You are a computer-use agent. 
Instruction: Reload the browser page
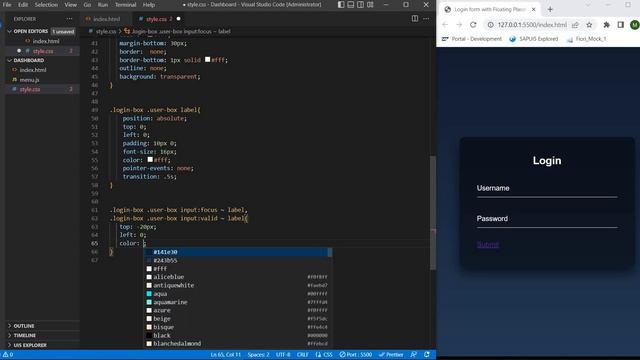[473, 25]
